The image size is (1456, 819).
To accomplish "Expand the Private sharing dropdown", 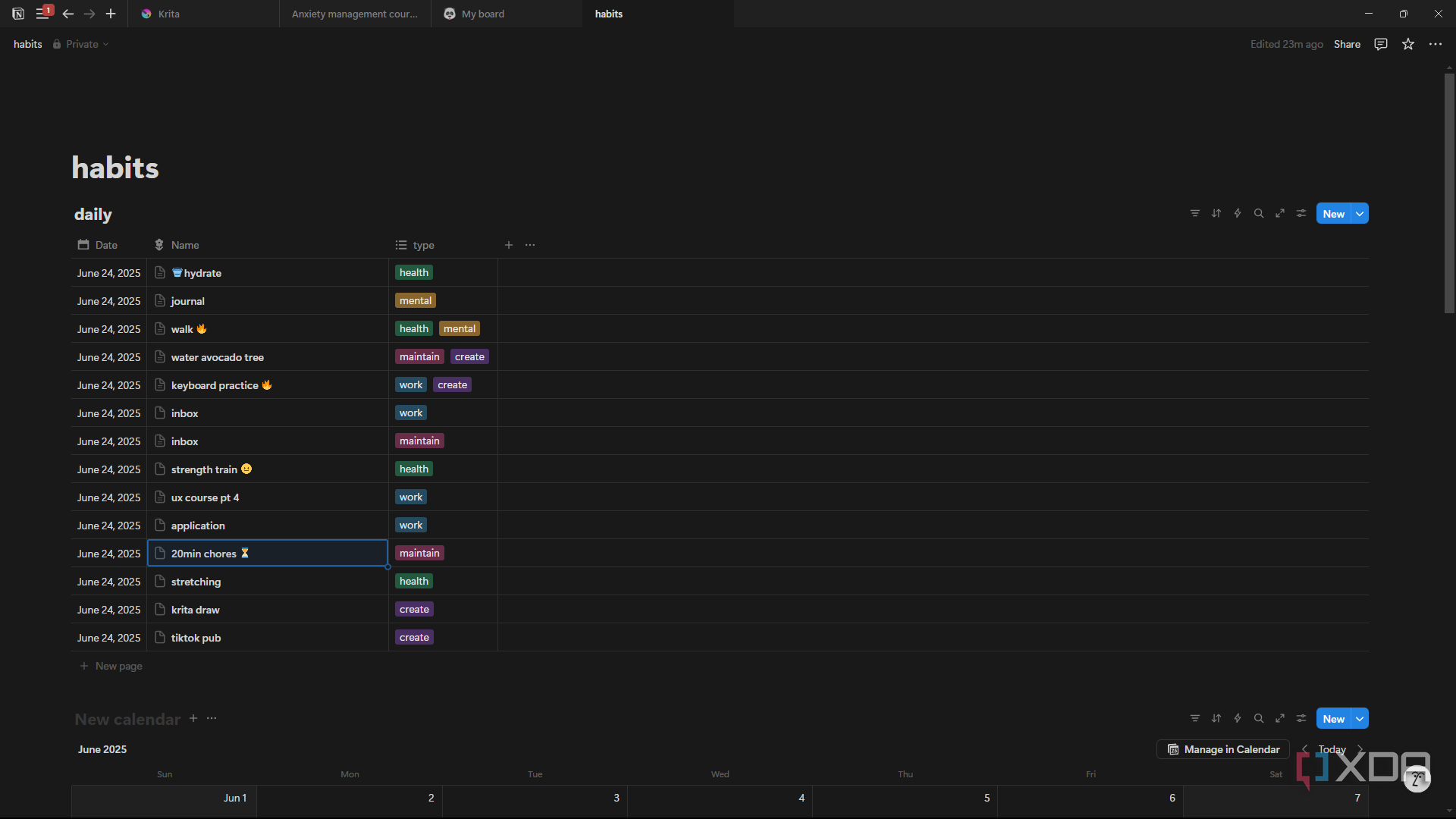I will click(81, 44).
